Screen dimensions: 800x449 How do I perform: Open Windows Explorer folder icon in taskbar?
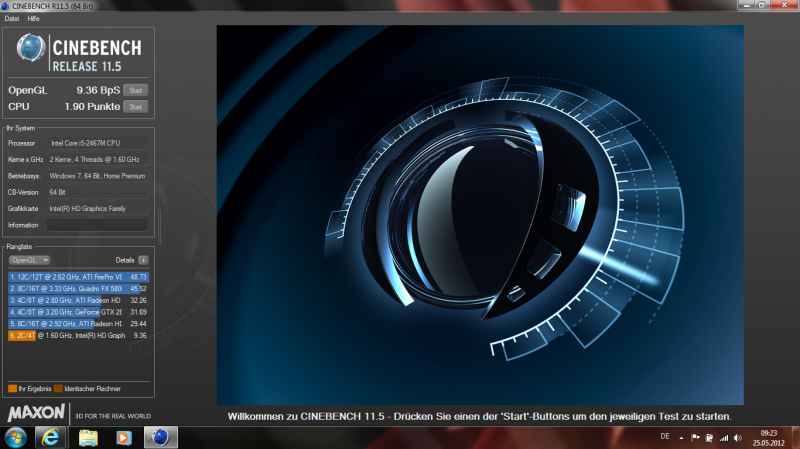tap(88, 437)
